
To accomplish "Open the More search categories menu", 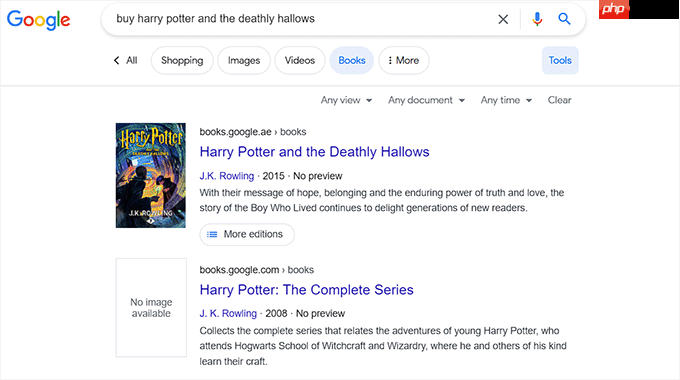I will 404,60.
